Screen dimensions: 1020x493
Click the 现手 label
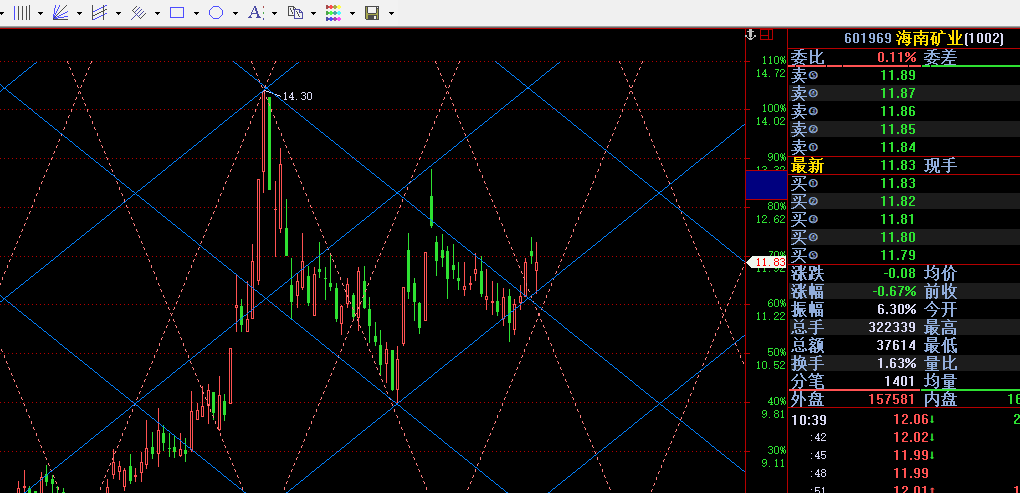[940, 165]
